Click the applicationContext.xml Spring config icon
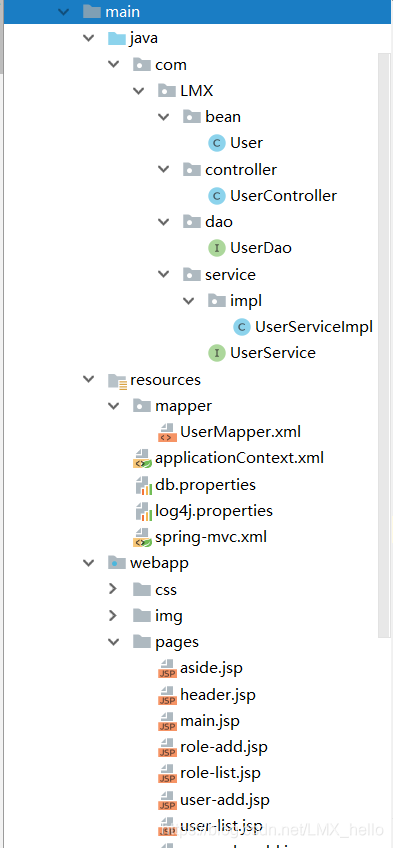393x848 pixels. [143, 459]
